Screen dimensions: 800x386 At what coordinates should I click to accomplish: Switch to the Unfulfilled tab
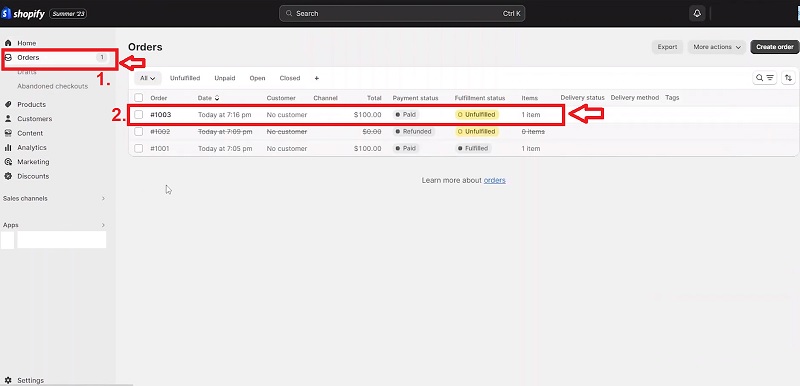[x=185, y=79]
